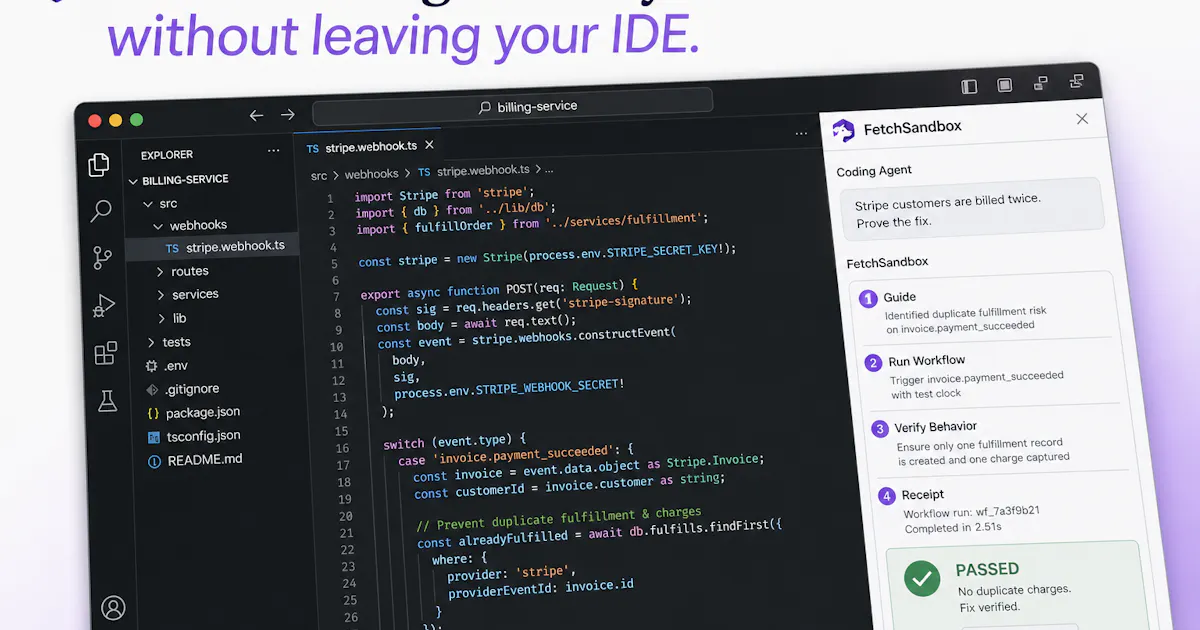Click the "Coding Agent" heading
This screenshot has height=630, width=1200.
[874, 171]
